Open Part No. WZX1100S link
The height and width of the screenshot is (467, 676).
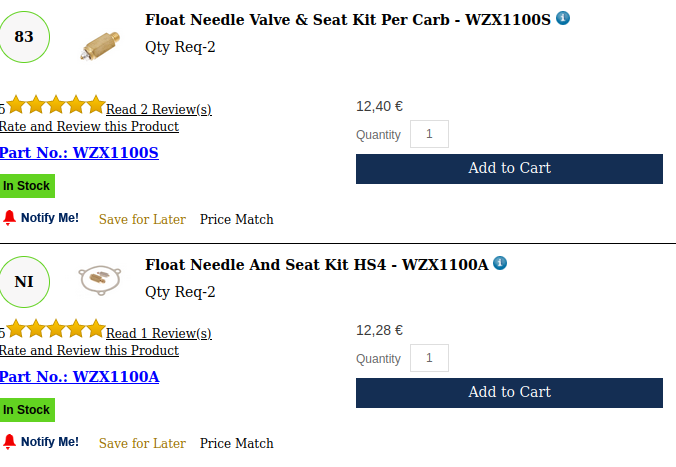[x=79, y=153]
